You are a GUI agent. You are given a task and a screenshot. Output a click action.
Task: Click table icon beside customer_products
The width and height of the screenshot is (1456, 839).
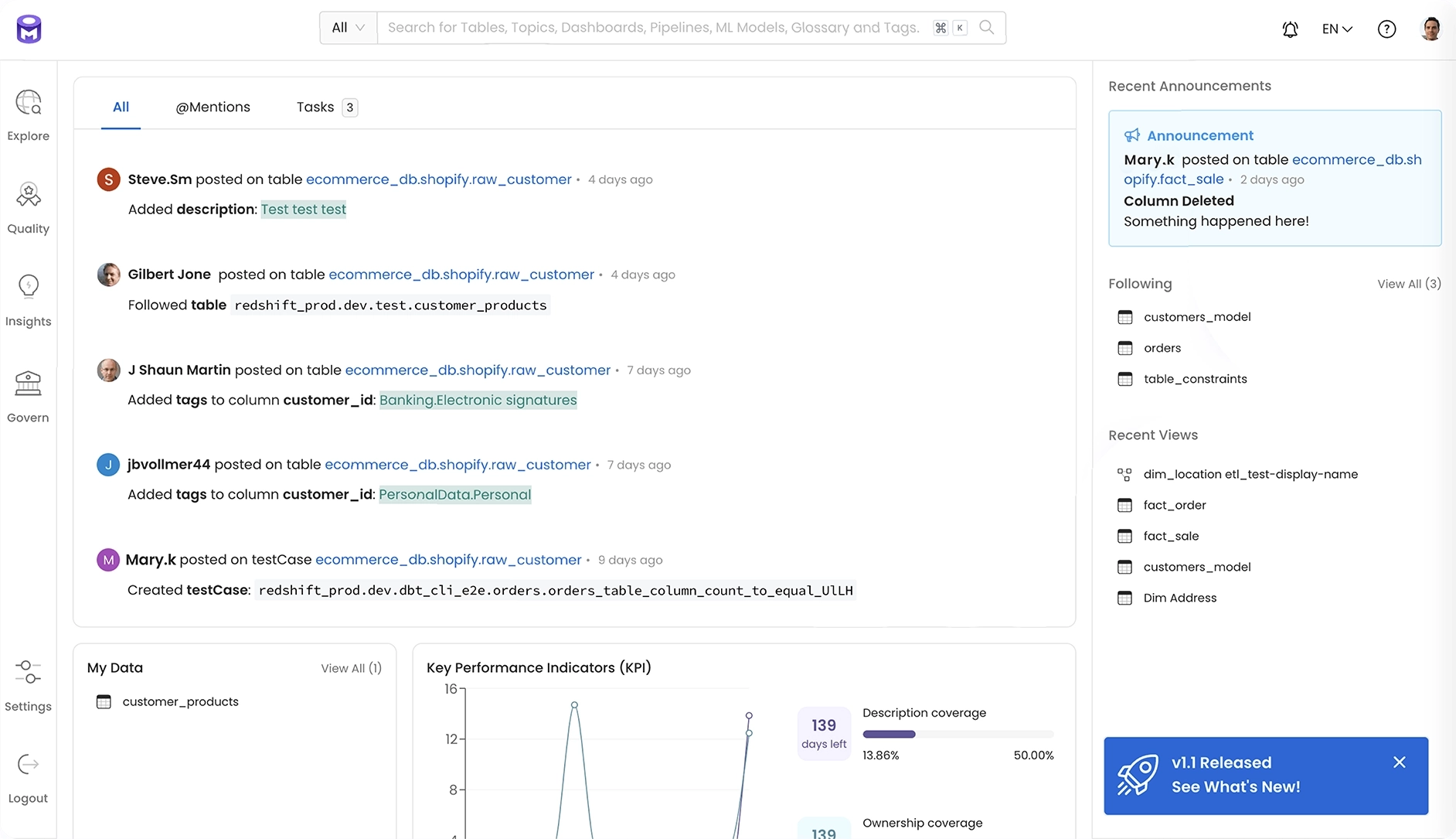[x=104, y=701]
